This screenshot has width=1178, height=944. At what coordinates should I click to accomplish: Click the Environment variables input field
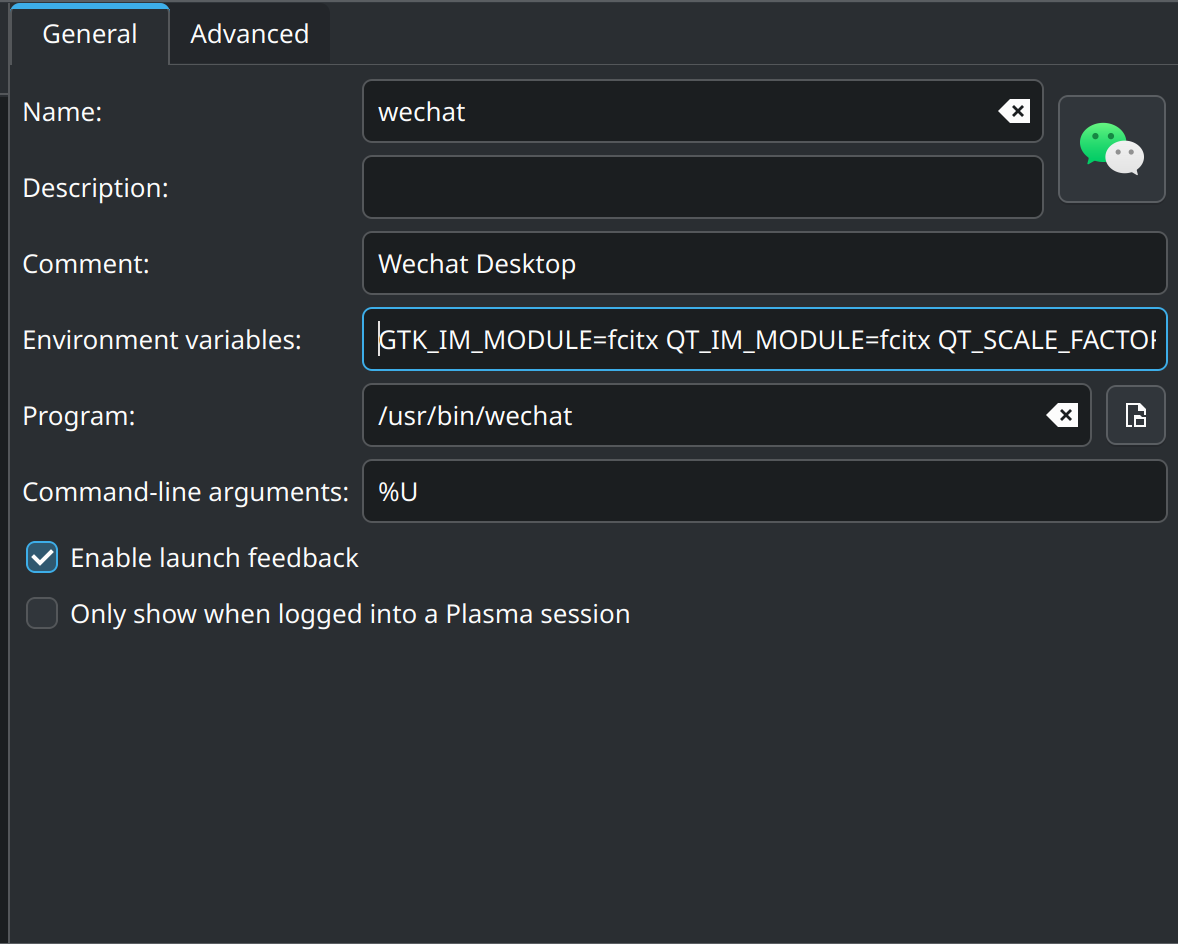(x=764, y=340)
